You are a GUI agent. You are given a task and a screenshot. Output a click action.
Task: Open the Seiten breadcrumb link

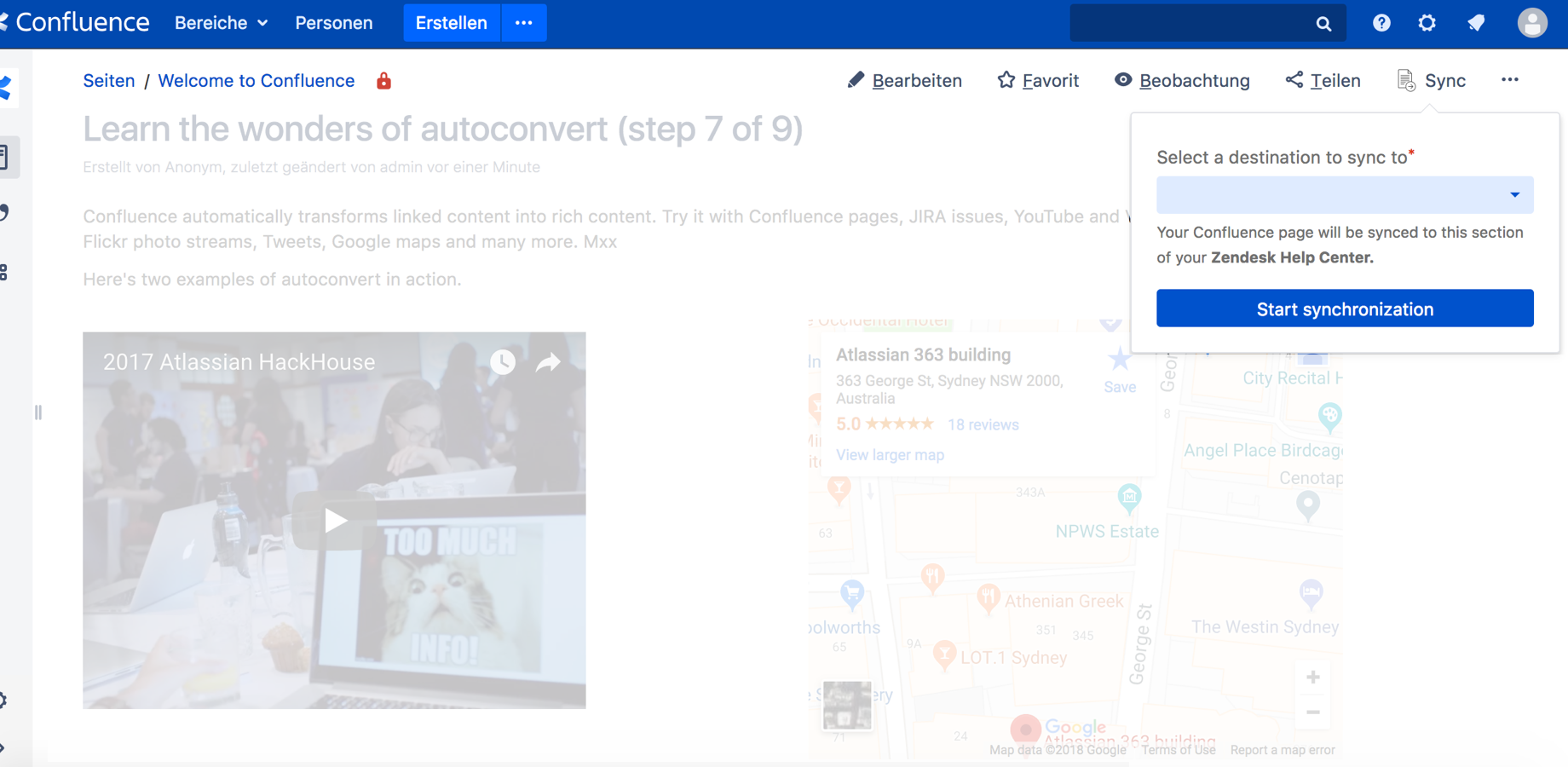tap(109, 81)
